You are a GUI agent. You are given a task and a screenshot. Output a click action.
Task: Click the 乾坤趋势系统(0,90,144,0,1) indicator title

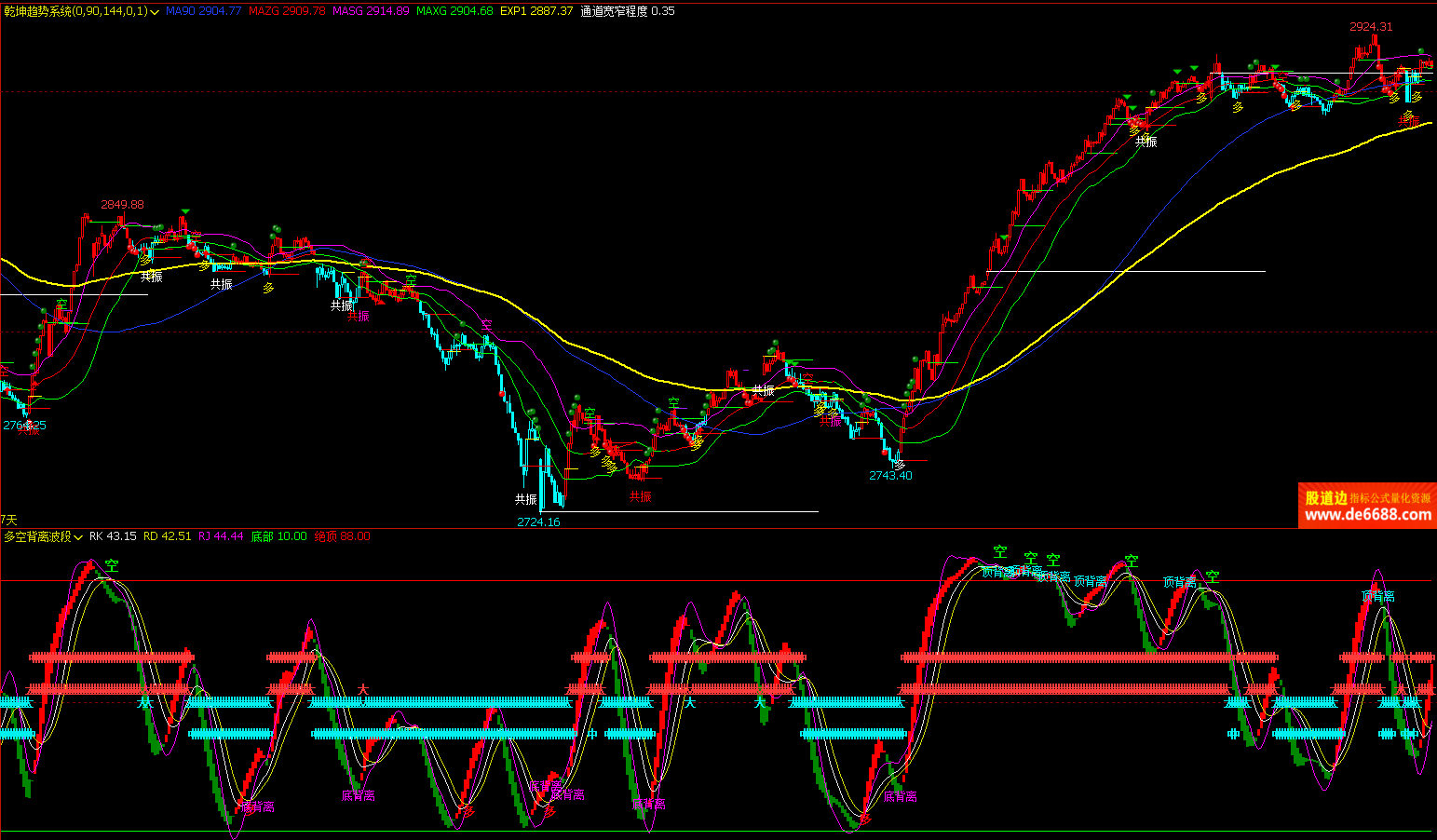pyautogui.click(x=75, y=11)
